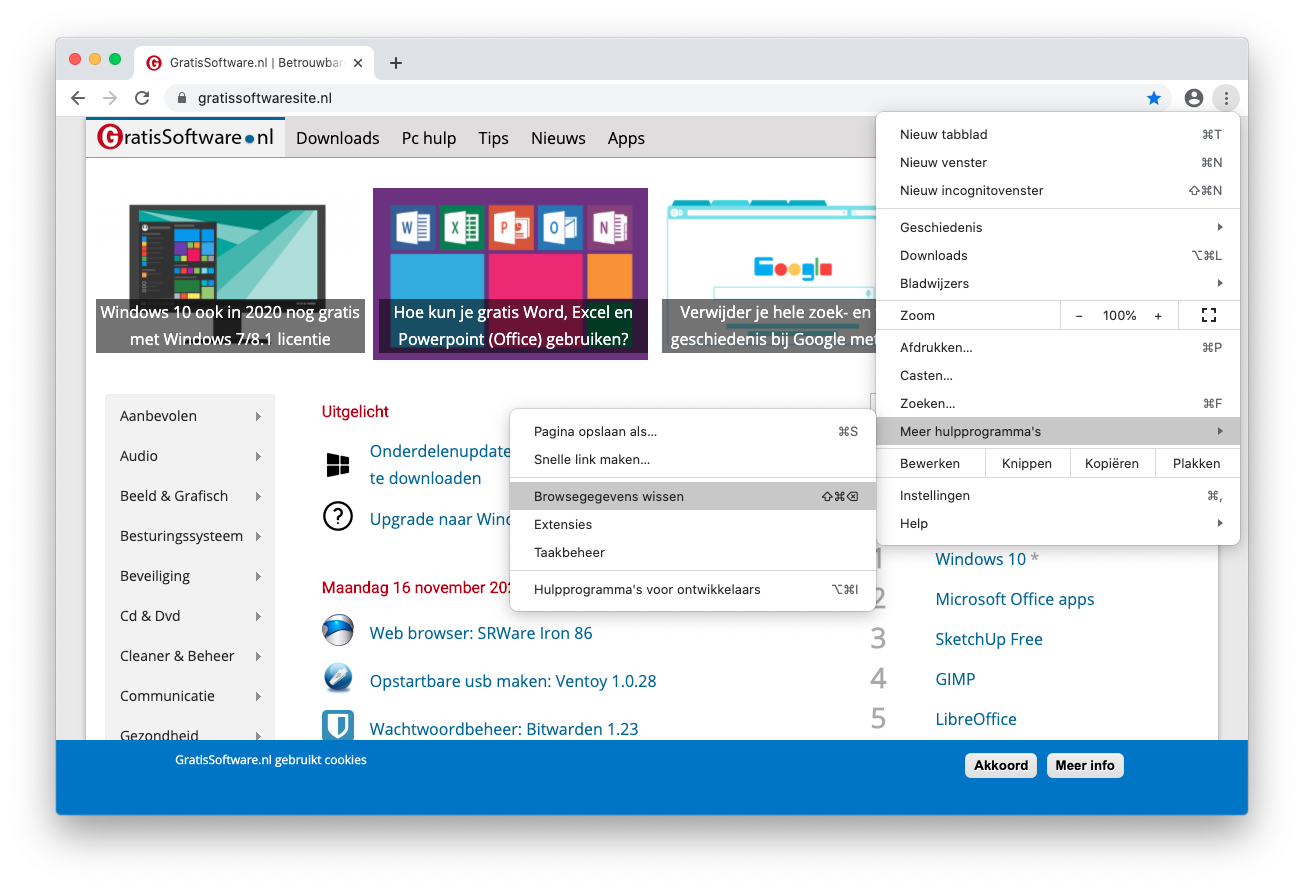The height and width of the screenshot is (889, 1304).
Task: Toggle fullscreen mode icon in Zoom row
Action: click(1208, 315)
